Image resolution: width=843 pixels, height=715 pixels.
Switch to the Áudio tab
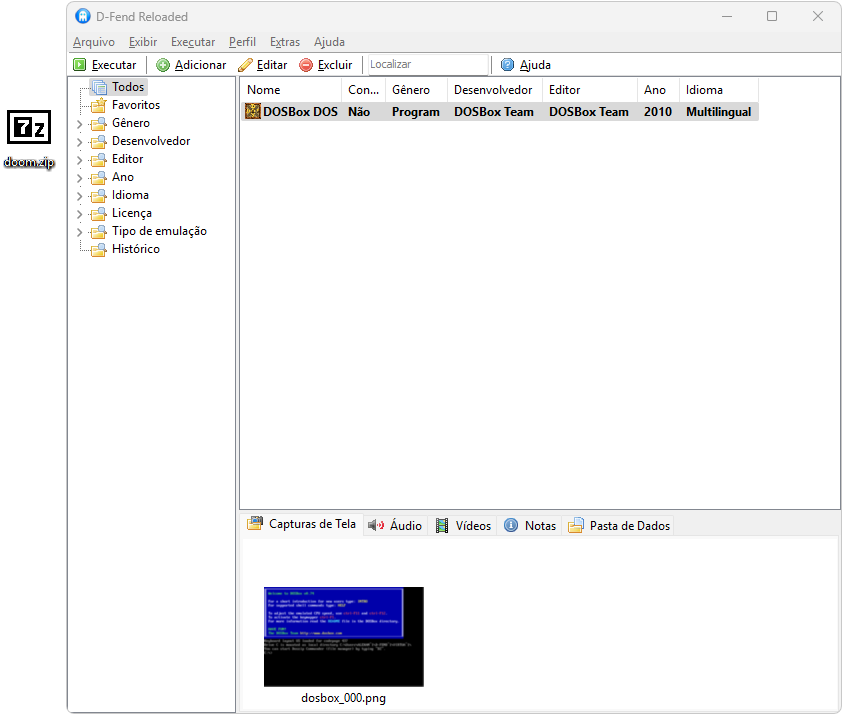(x=395, y=525)
